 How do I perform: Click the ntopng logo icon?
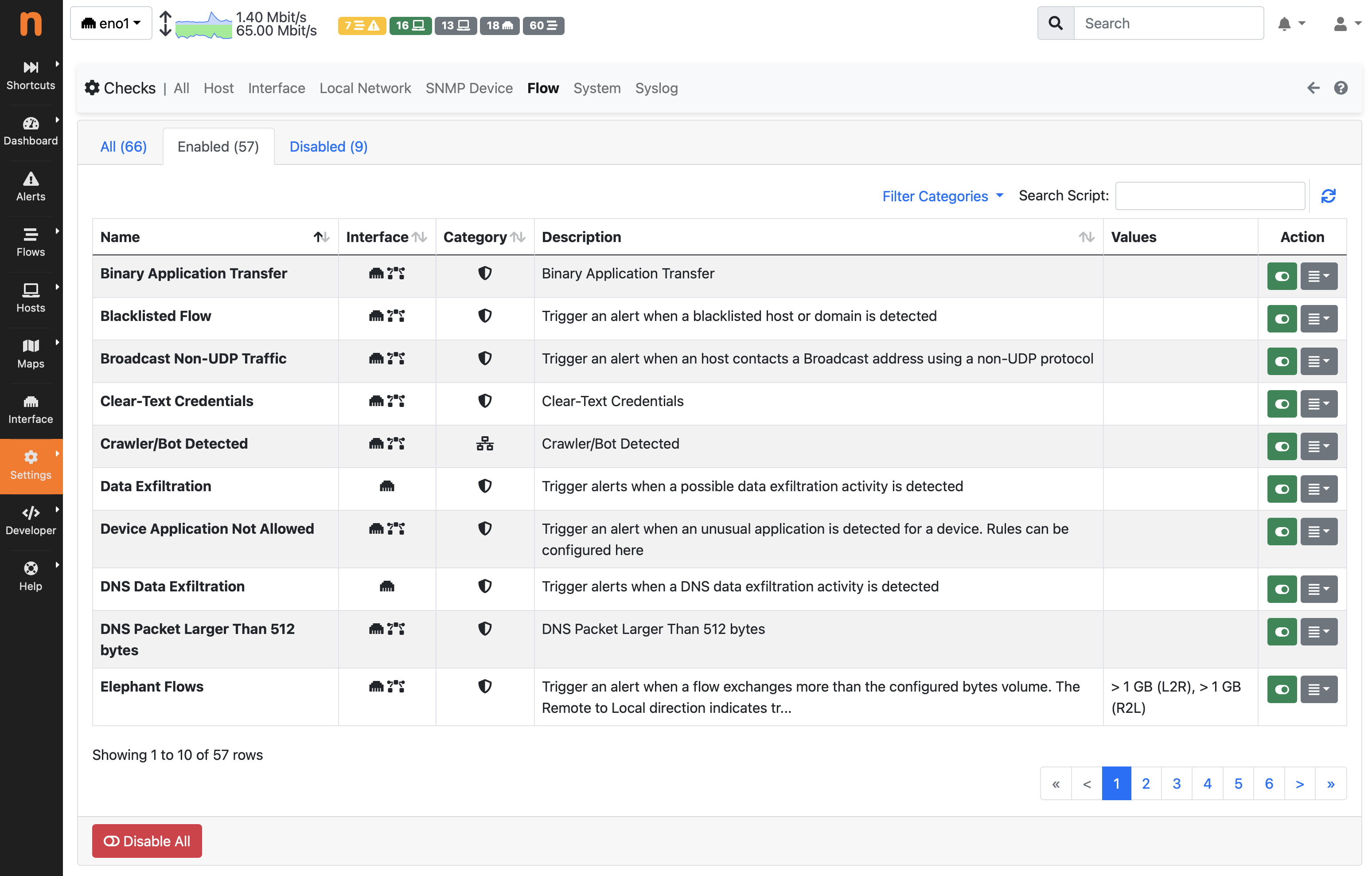tap(31, 24)
